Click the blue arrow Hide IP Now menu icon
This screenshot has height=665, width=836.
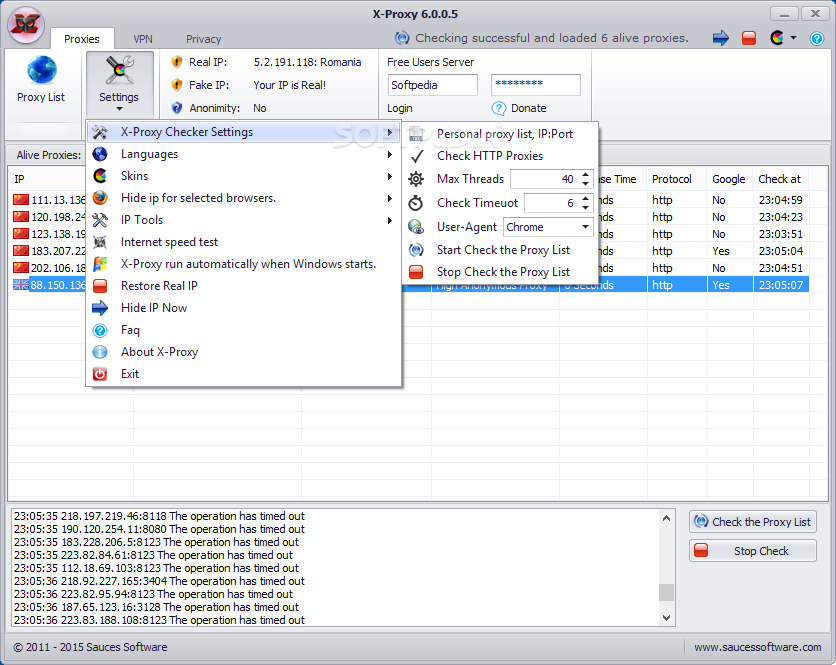[x=100, y=308]
